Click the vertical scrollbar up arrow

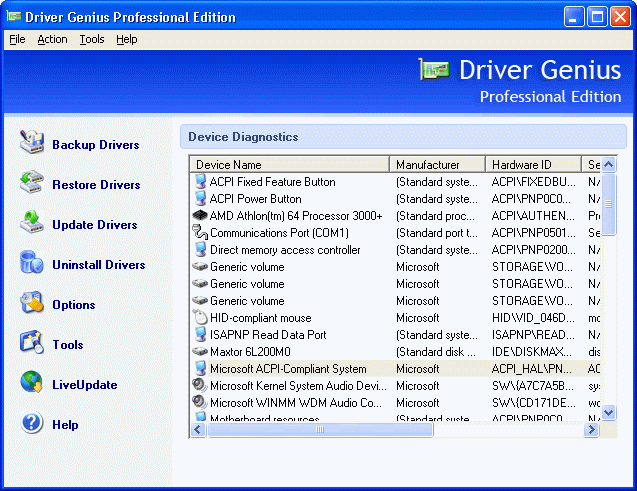(x=608, y=164)
